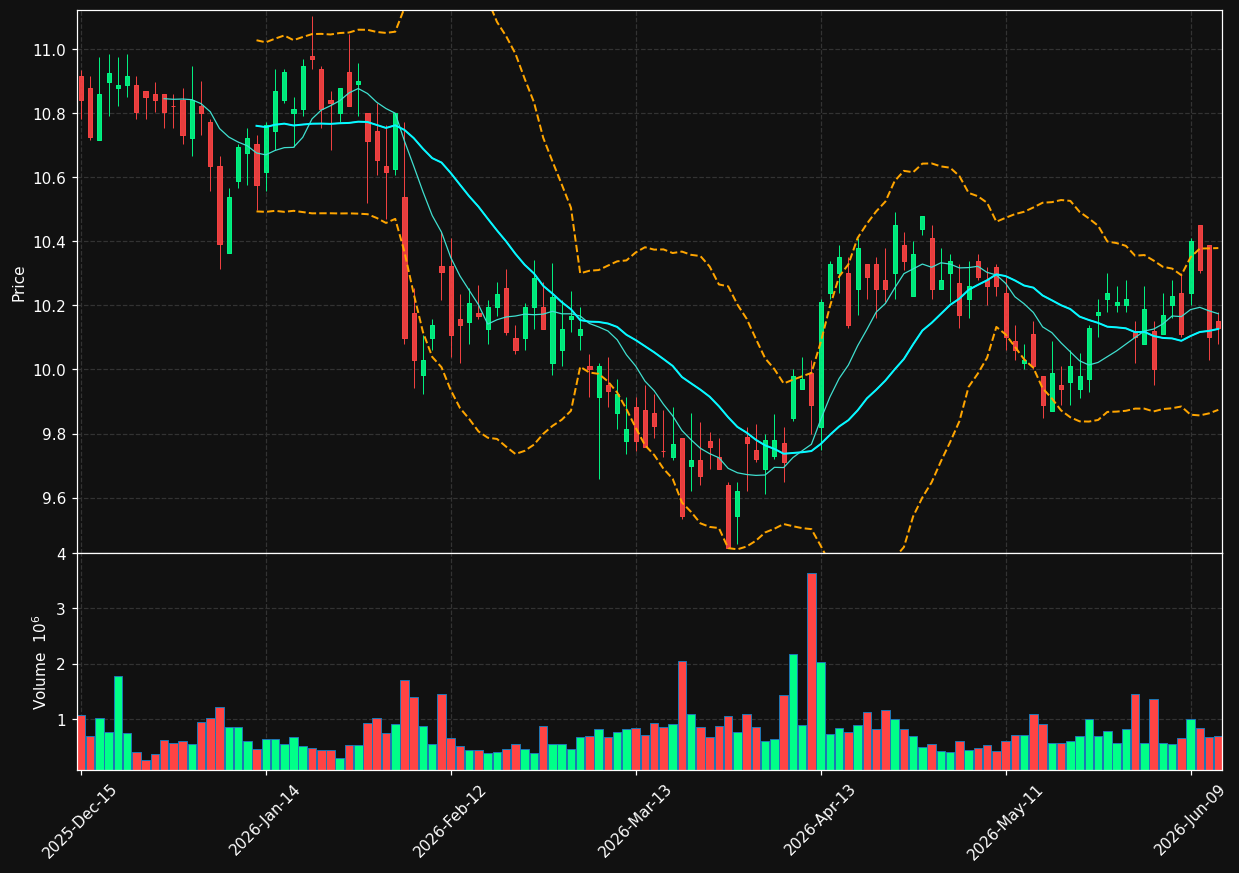Click the 2026-Feb-12 date label
The width and height of the screenshot is (1239, 873).
(449, 821)
